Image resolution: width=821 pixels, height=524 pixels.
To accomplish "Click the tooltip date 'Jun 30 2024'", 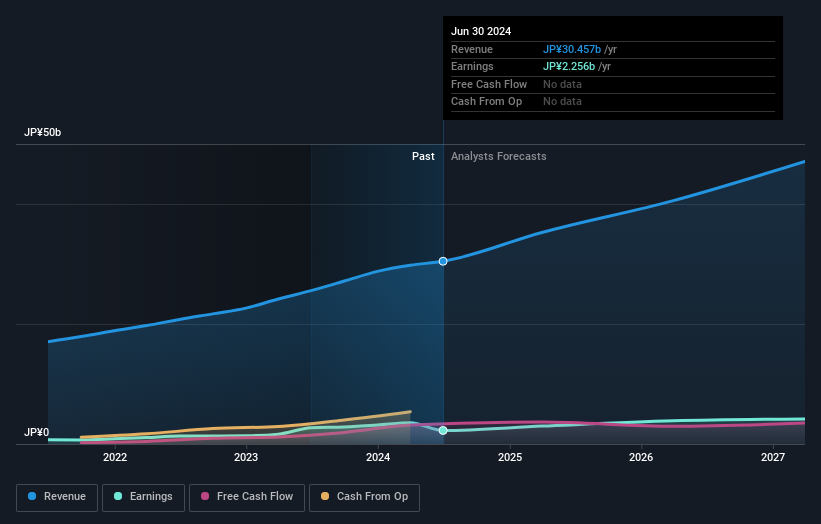I will coord(481,31).
